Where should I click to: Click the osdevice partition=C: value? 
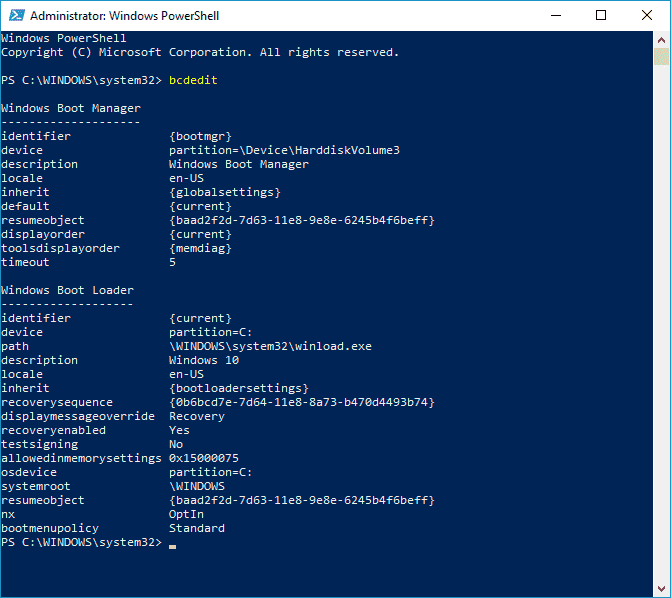click(x=211, y=472)
